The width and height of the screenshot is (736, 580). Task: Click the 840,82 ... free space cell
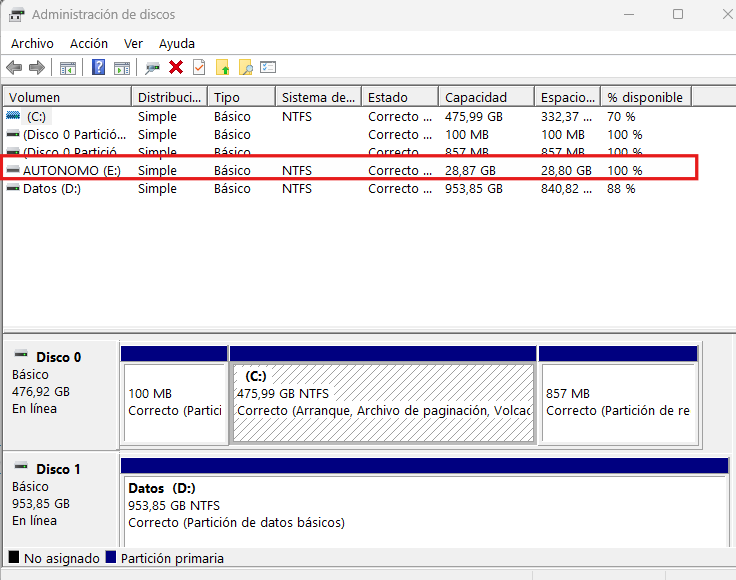pos(566,189)
